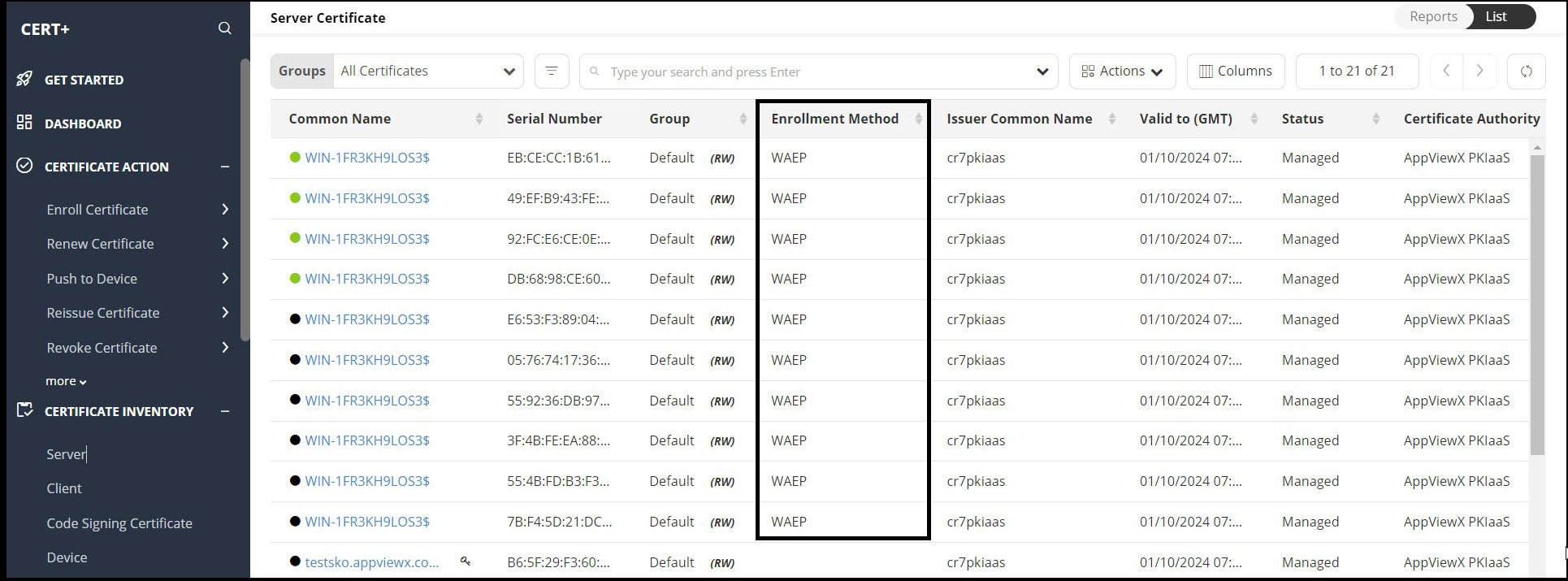Screen dimensions: 1568x581
Task: Expand Renew Certificate submenu
Action: [x=225, y=244]
